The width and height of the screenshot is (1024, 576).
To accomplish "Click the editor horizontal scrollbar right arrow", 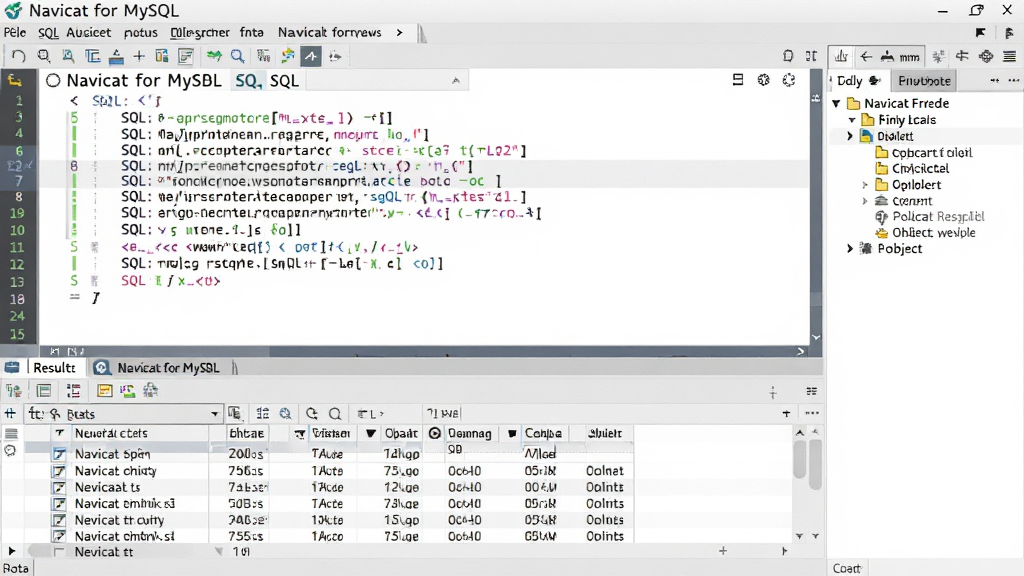I will pos(801,351).
